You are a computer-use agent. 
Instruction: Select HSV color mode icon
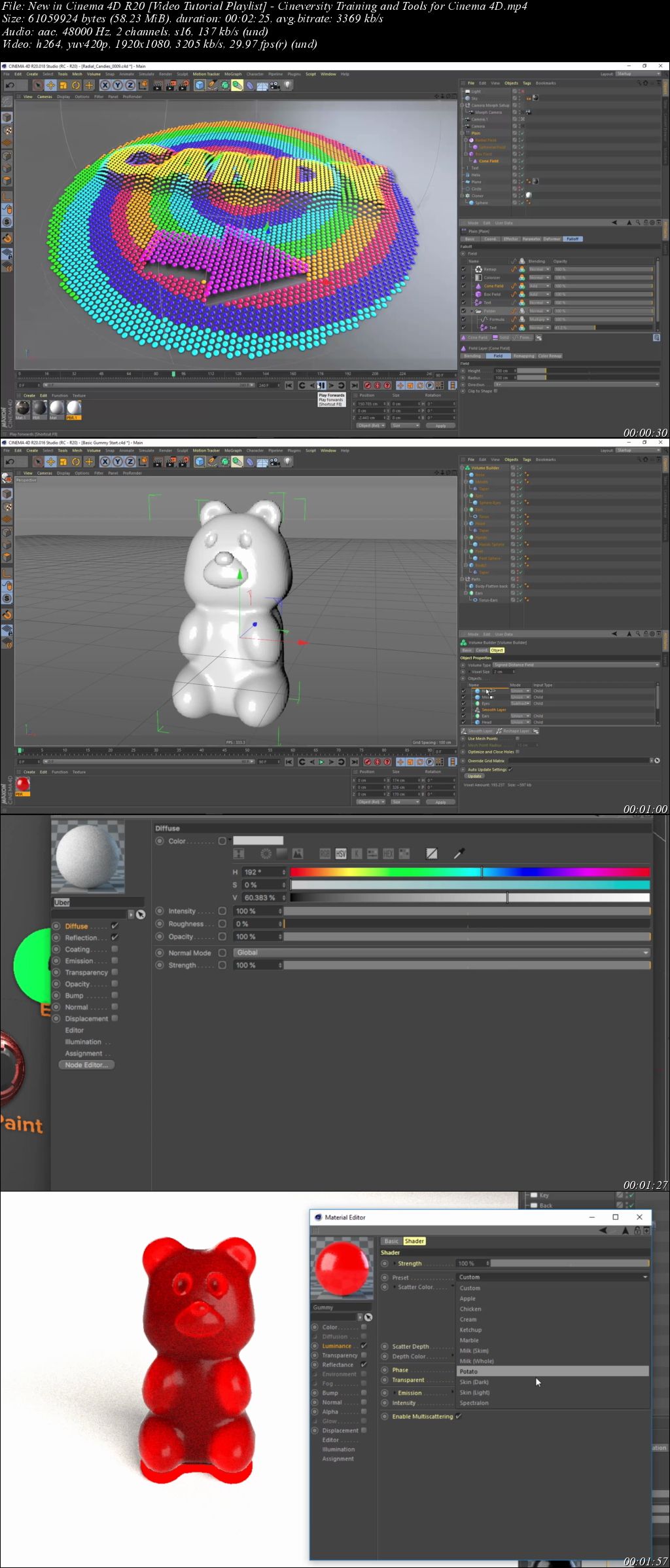point(341,854)
